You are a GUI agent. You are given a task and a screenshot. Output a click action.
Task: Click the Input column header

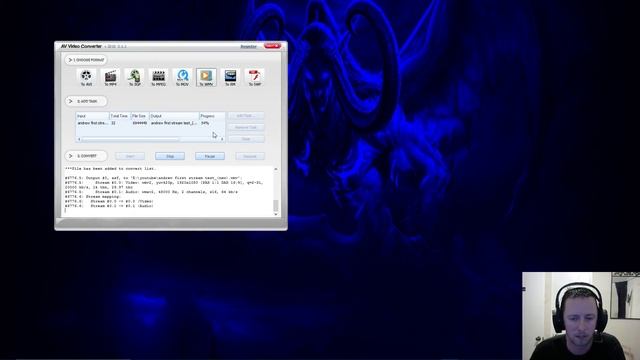(92, 116)
